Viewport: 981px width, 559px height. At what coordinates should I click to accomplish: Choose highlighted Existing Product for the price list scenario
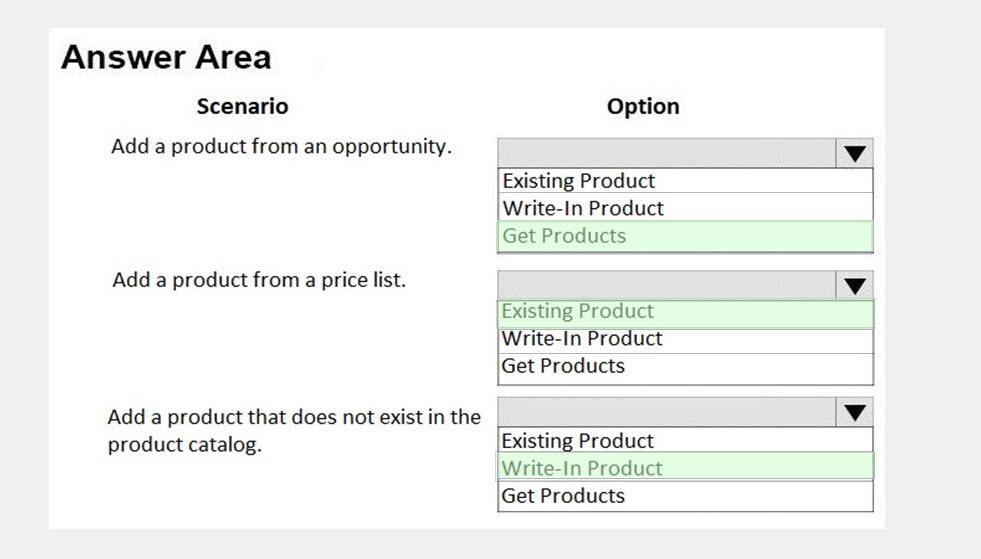685,313
